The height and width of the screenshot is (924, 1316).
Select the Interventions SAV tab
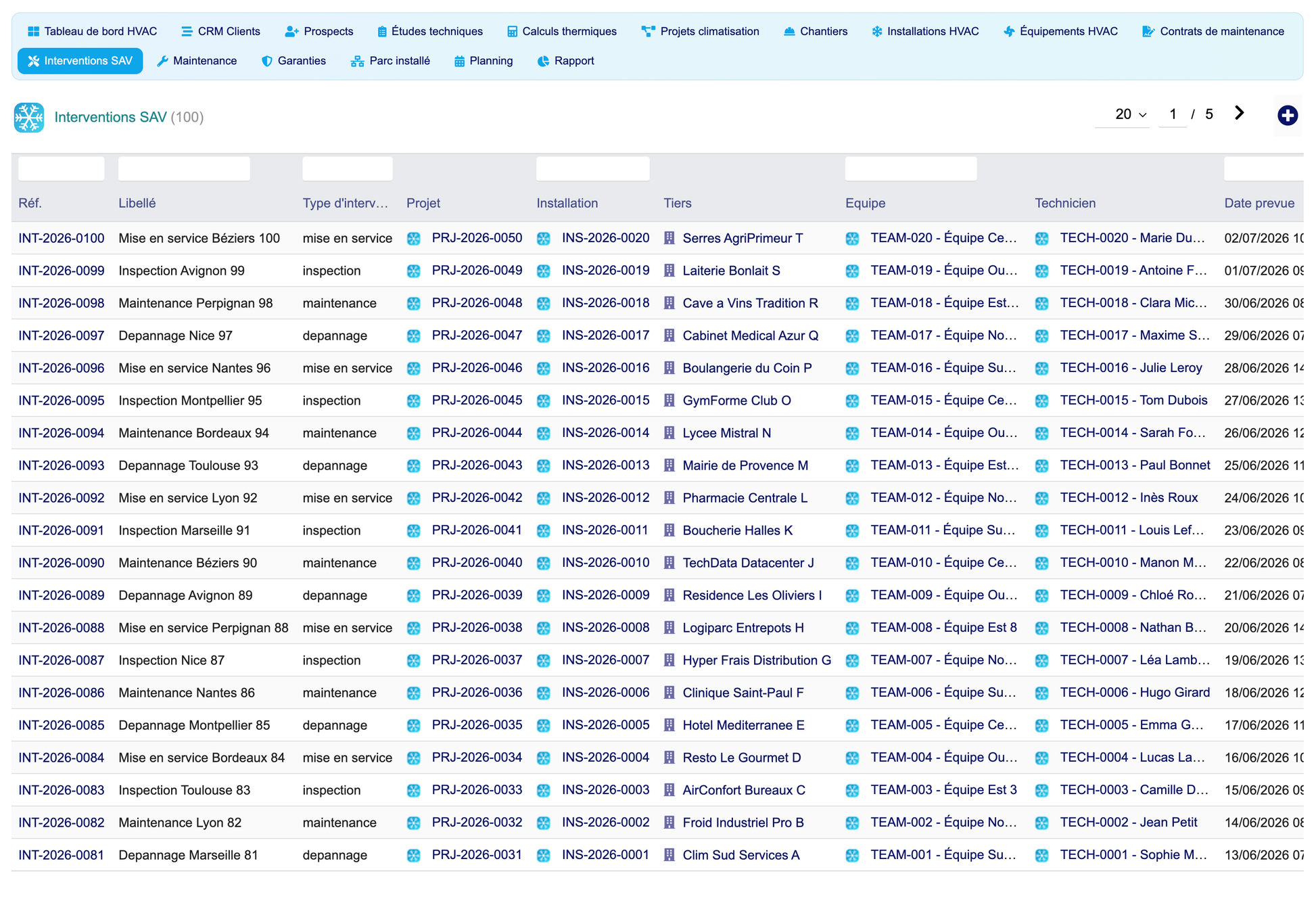click(80, 61)
